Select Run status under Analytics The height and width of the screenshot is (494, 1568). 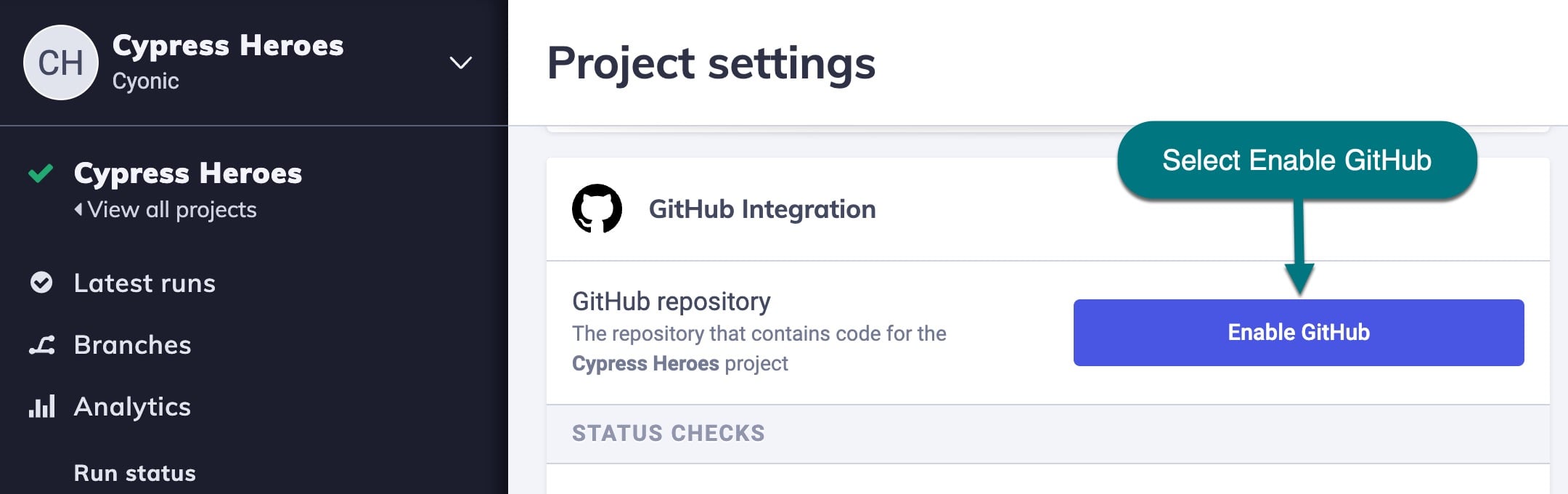135,473
